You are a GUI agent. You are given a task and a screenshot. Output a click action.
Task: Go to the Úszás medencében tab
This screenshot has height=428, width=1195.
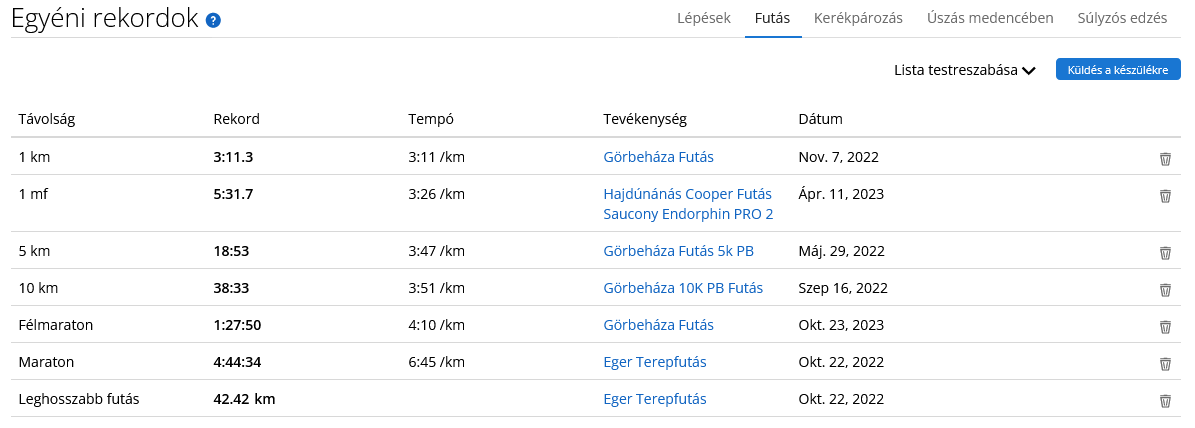[x=990, y=18]
